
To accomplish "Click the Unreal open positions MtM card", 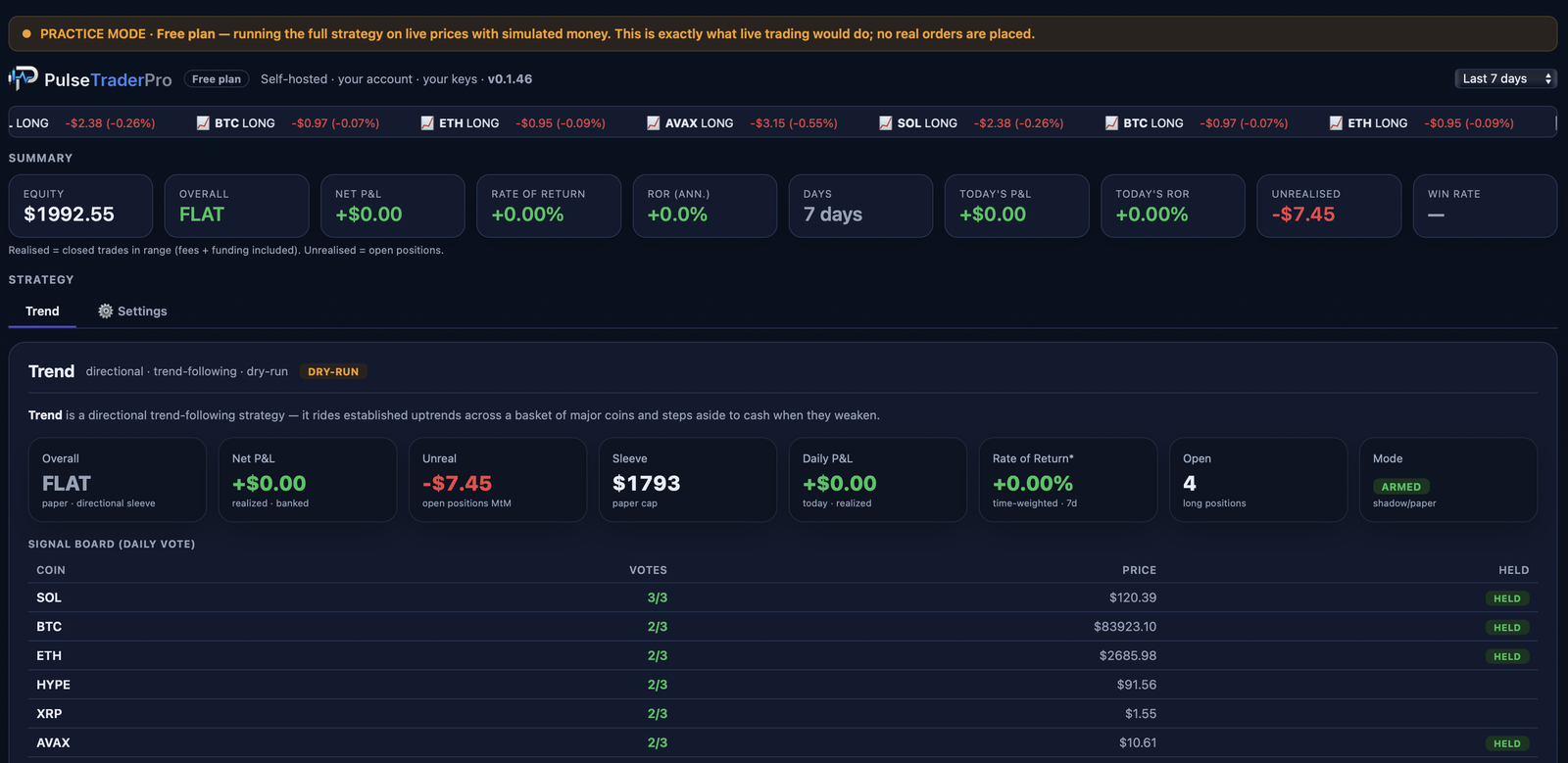I will pos(498,480).
